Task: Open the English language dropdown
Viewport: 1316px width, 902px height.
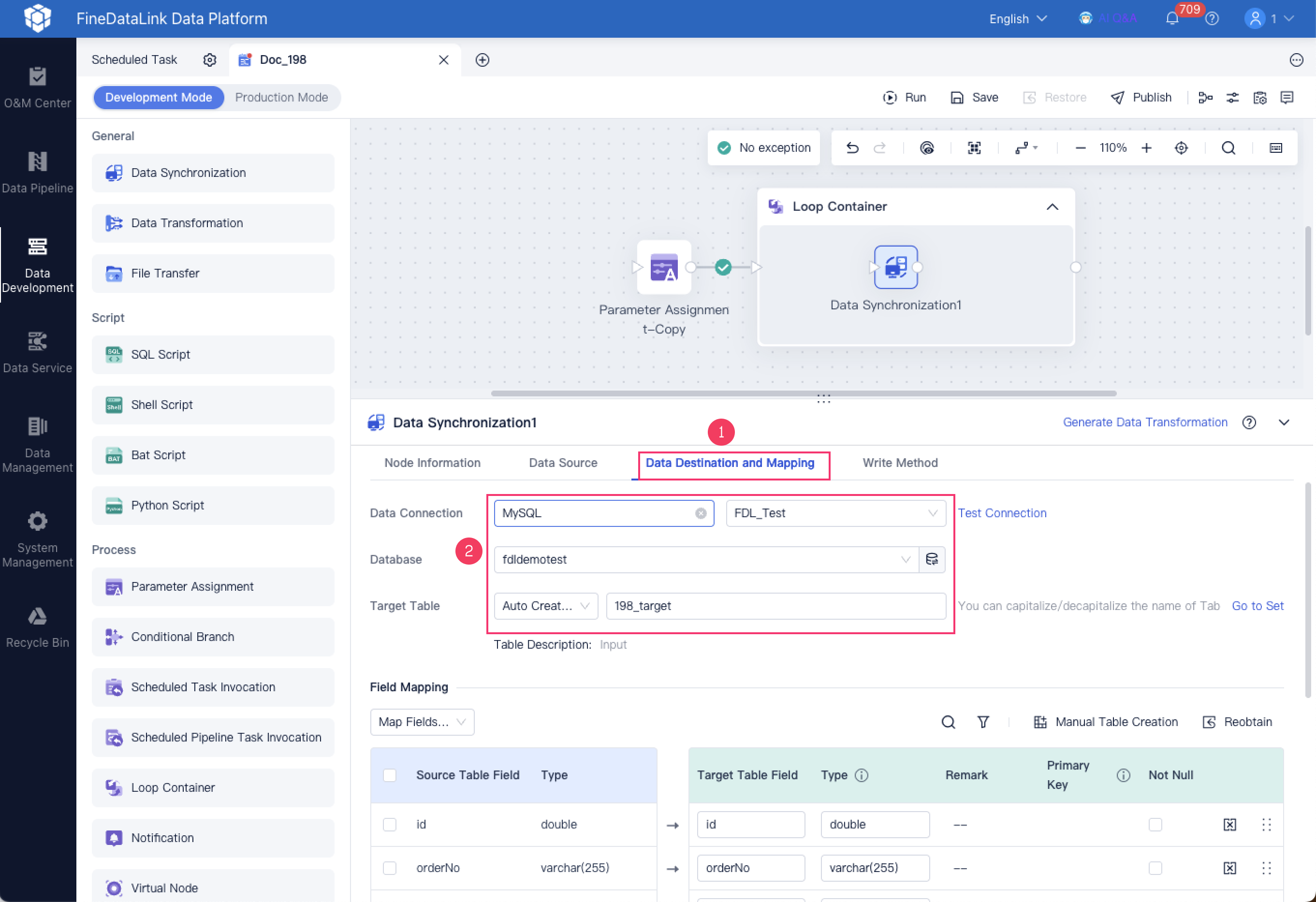Action: (x=1018, y=19)
